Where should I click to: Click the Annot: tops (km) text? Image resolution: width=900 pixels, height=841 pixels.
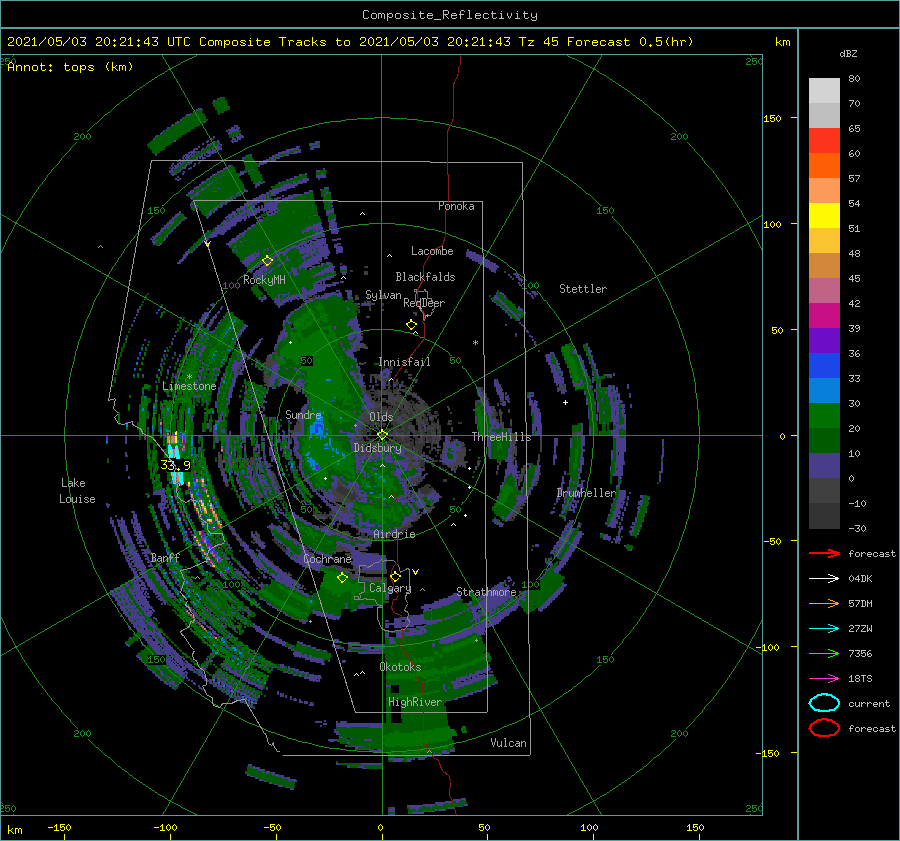[70, 67]
